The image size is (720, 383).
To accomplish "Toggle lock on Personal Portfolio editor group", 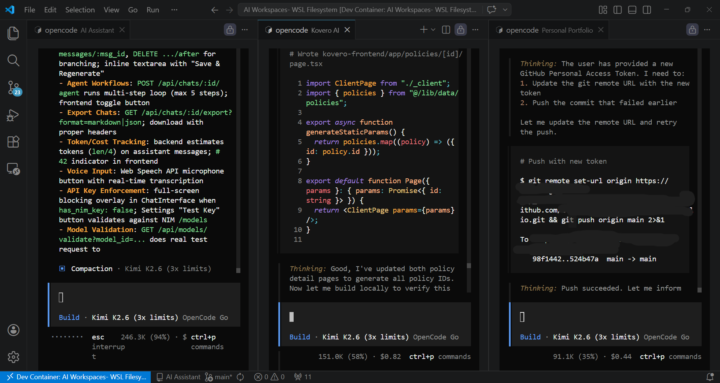I will point(692,30).
